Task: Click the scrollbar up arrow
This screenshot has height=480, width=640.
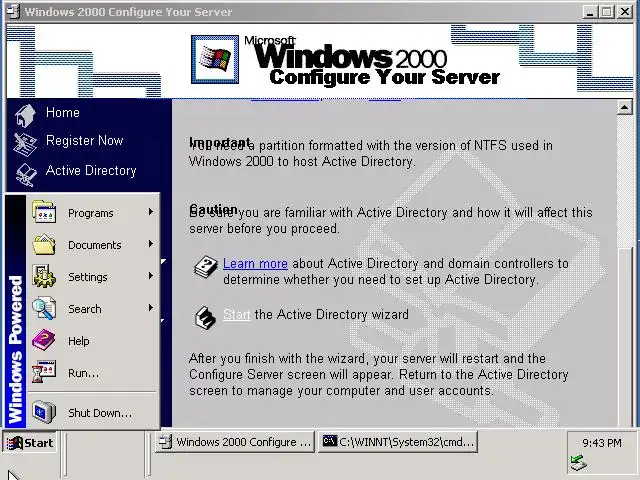Action: coord(625,107)
